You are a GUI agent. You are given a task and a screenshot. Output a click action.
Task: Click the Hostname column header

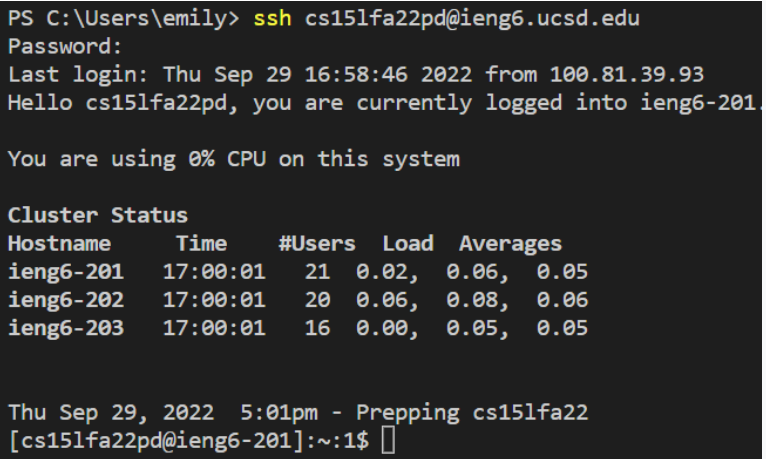(x=59, y=243)
